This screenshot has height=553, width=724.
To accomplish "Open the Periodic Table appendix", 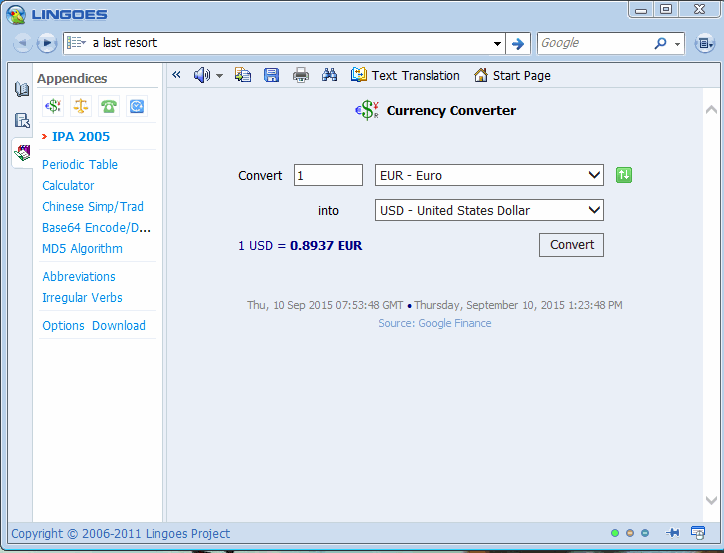I will point(80,164).
